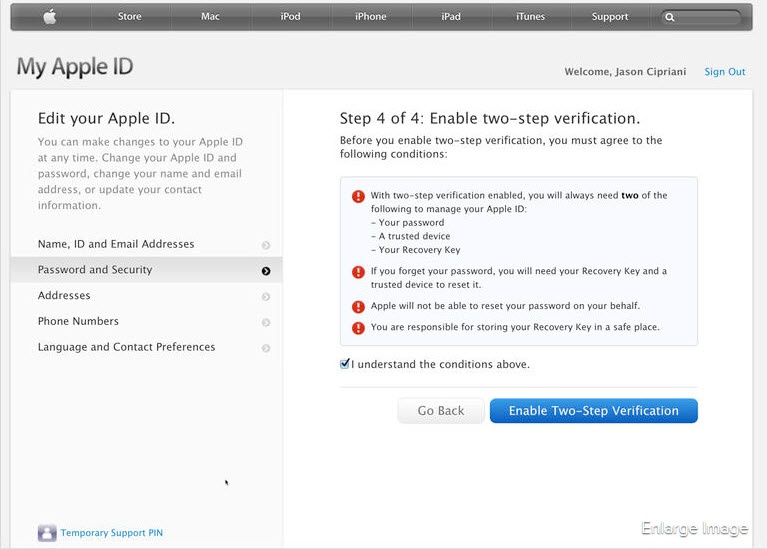Click arrow icon beside Password and Security
The width and height of the screenshot is (767, 549).
265,271
